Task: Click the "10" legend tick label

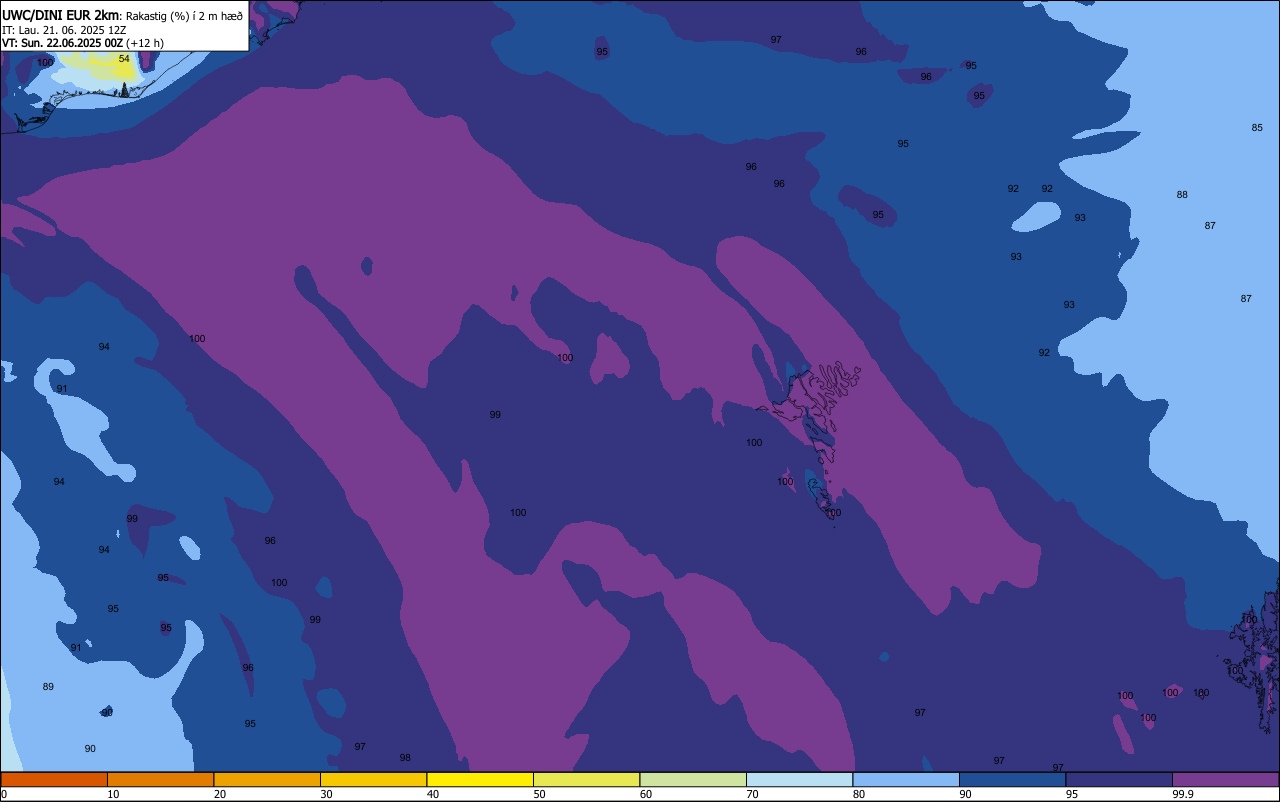Action: 113,794
